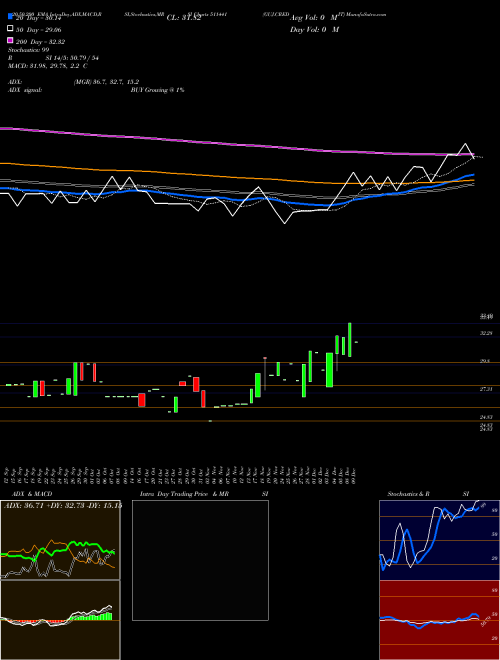Click the tallest green candlestick at far right
Screen dimensions: 500x660
[350, 340]
